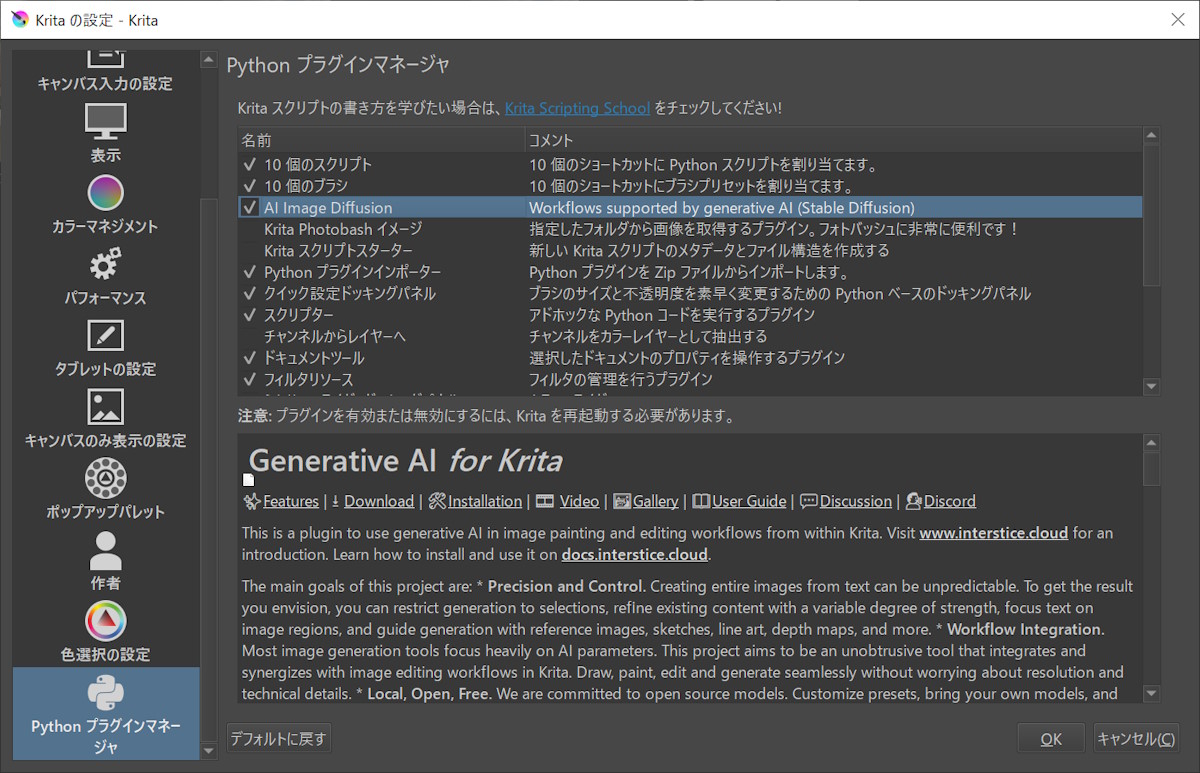Click the comment "Python プラグインを Zip ファイルからインポートします。"

click(x=688, y=272)
